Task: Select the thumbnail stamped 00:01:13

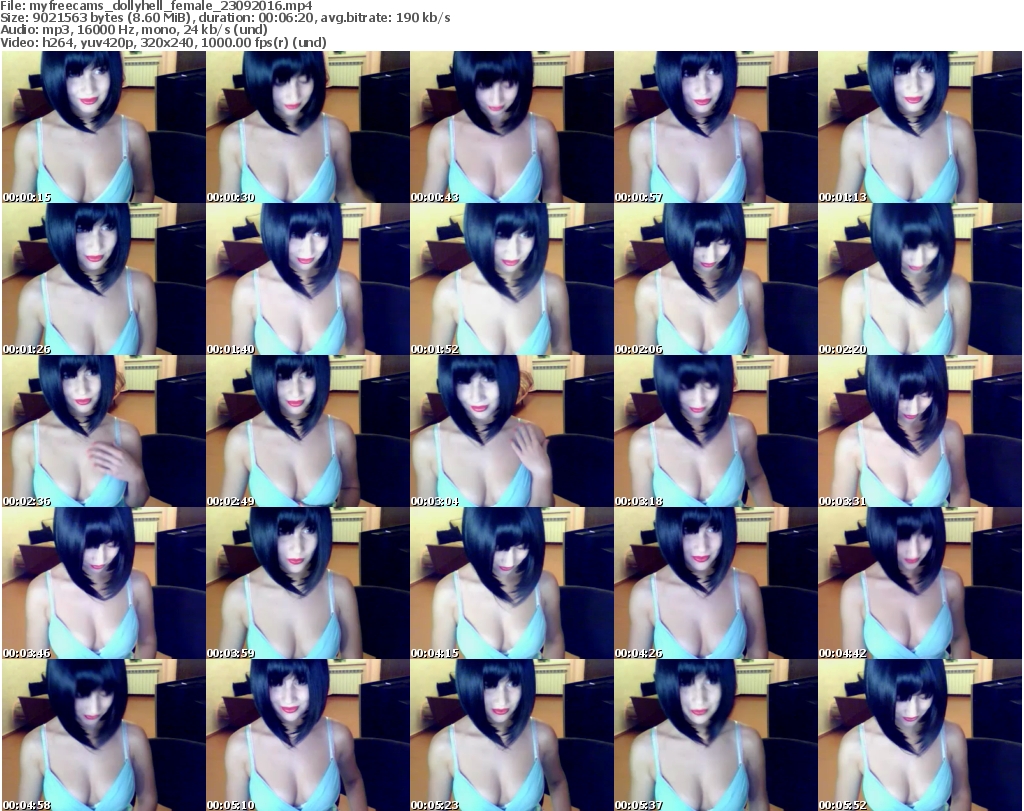Action: tap(920, 127)
